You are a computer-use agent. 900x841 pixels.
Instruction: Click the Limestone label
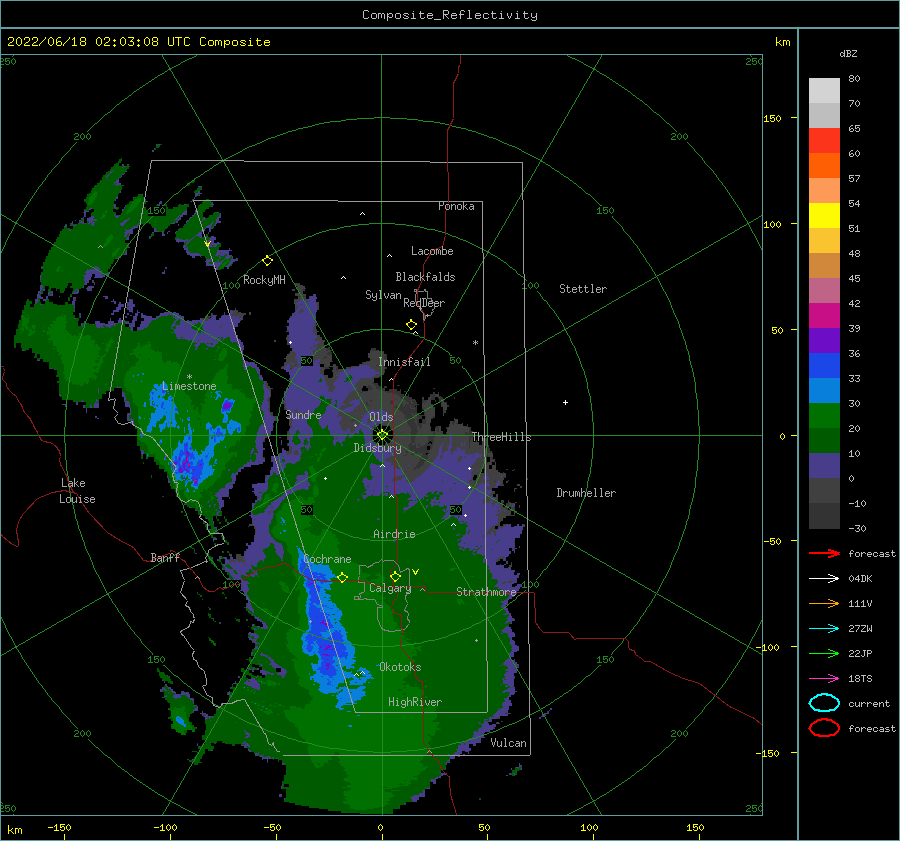[x=189, y=386]
